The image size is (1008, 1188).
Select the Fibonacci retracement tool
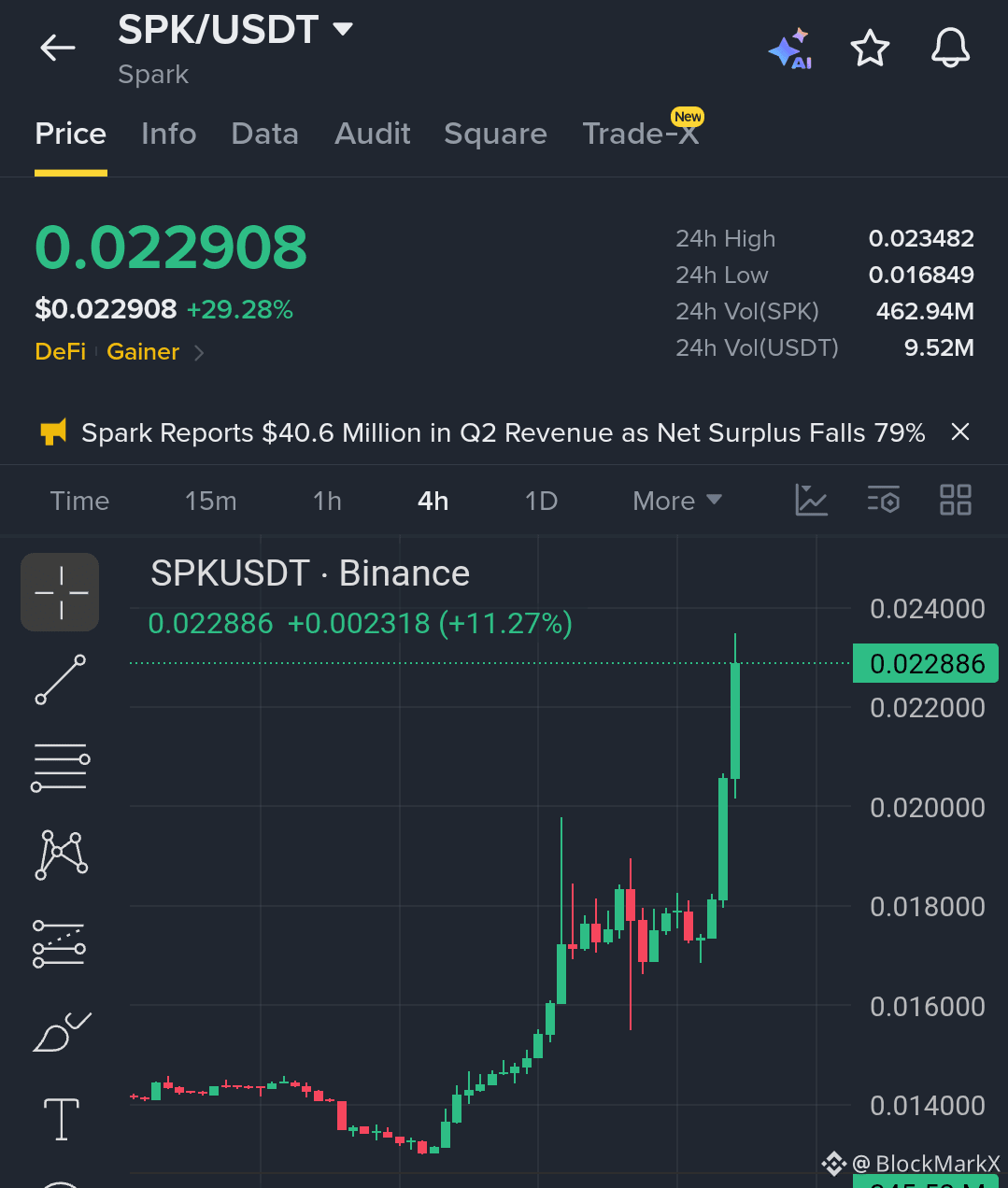click(x=59, y=943)
